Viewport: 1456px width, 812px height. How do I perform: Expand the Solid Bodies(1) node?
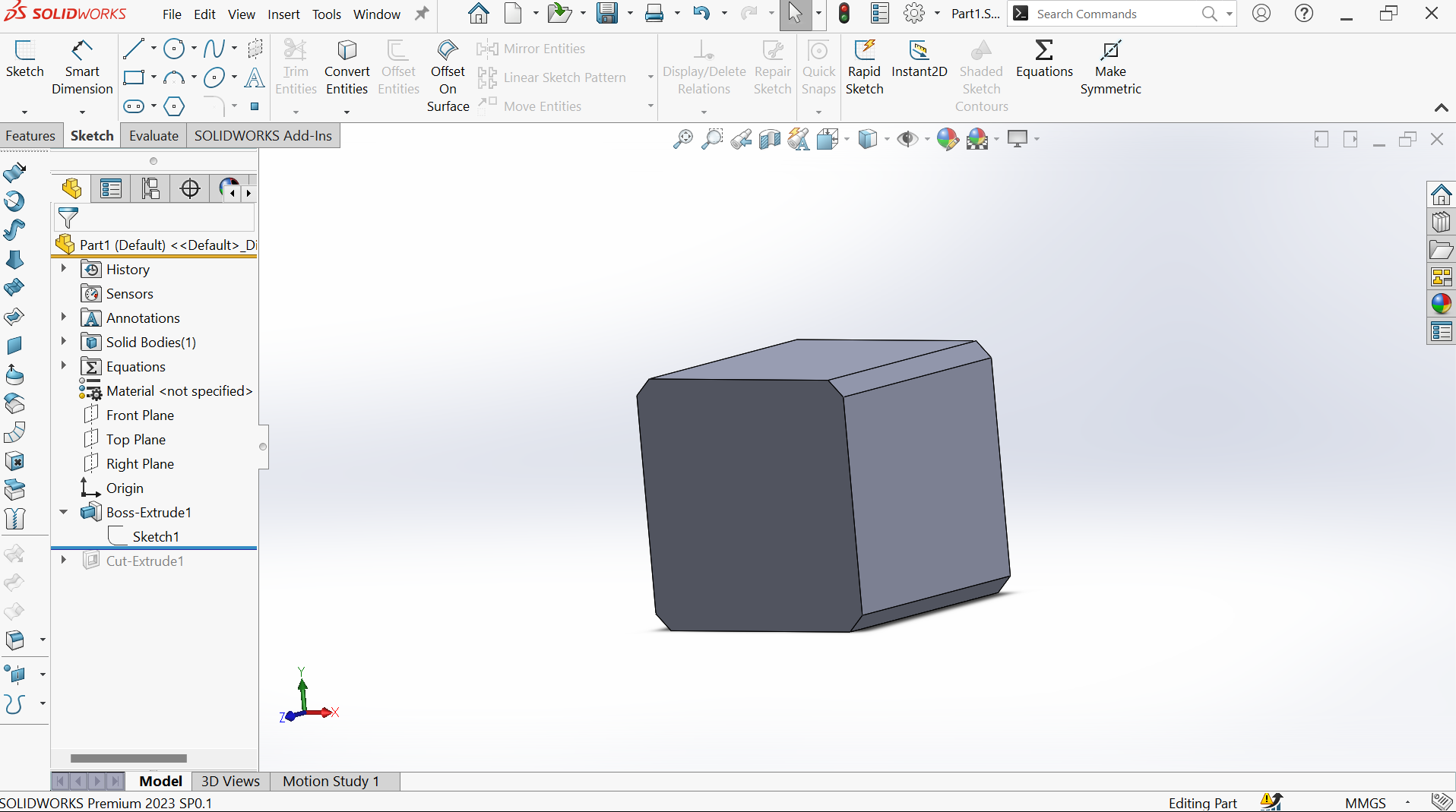pyautogui.click(x=64, y=342)
